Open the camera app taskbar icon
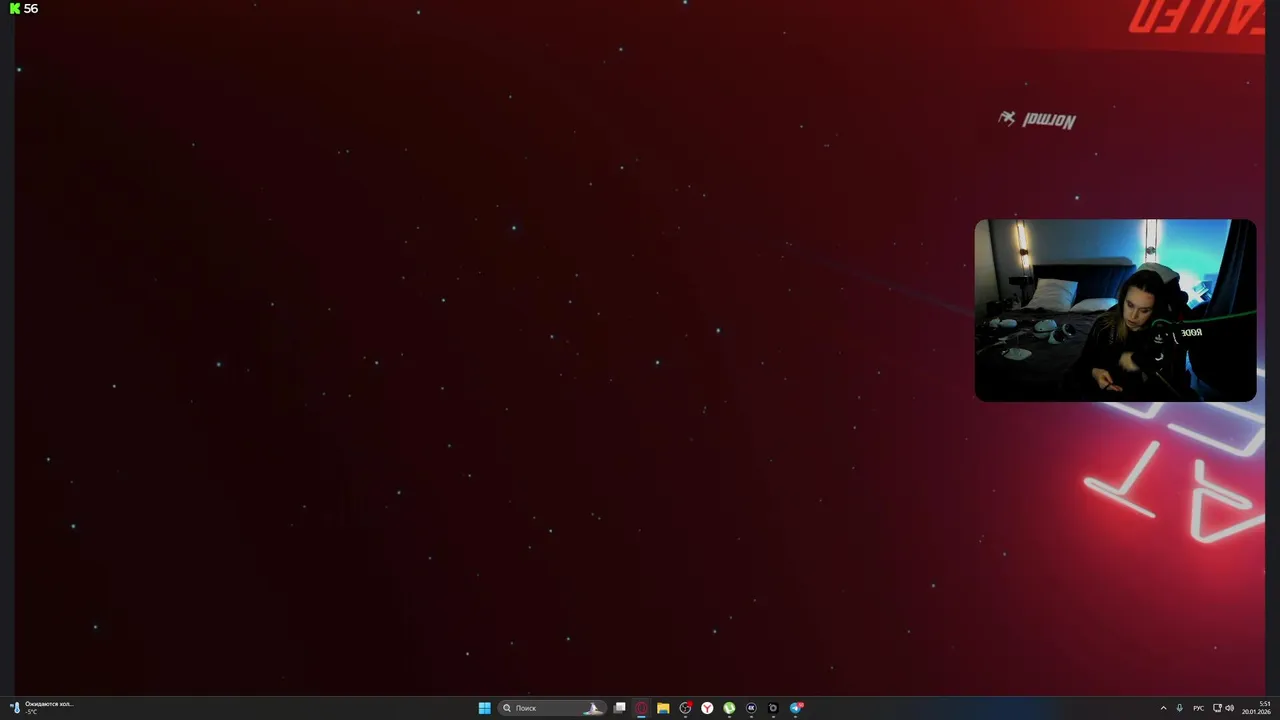The height and width of the screenshot is (720, 1280). click(773, 708)
